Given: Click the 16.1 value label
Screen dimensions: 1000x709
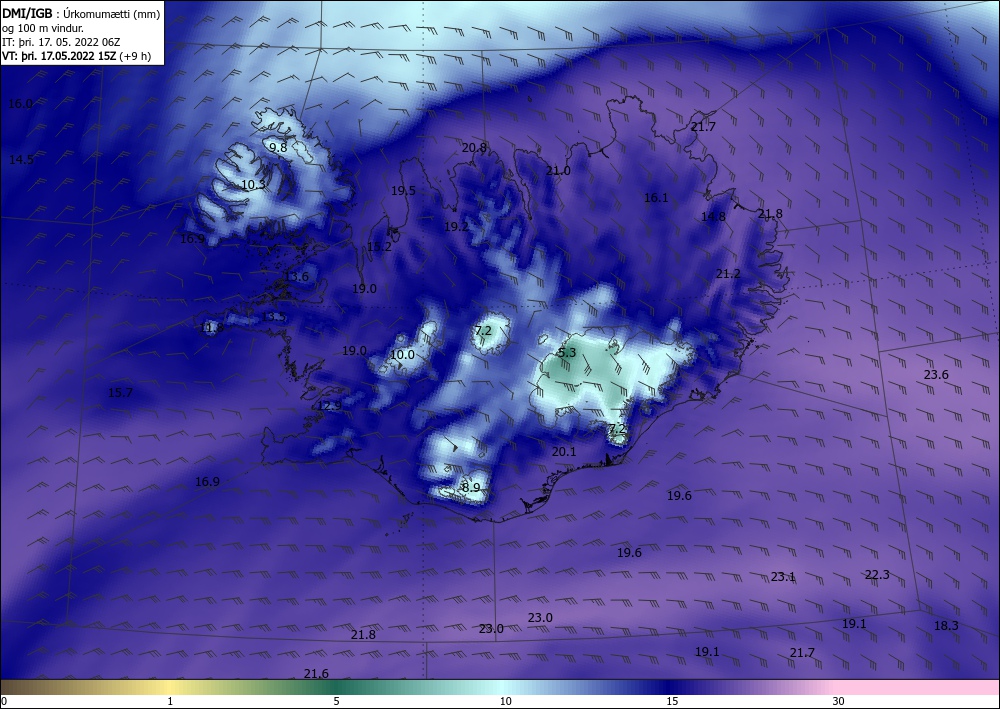Looking at the screenshot, I should 656,198.
